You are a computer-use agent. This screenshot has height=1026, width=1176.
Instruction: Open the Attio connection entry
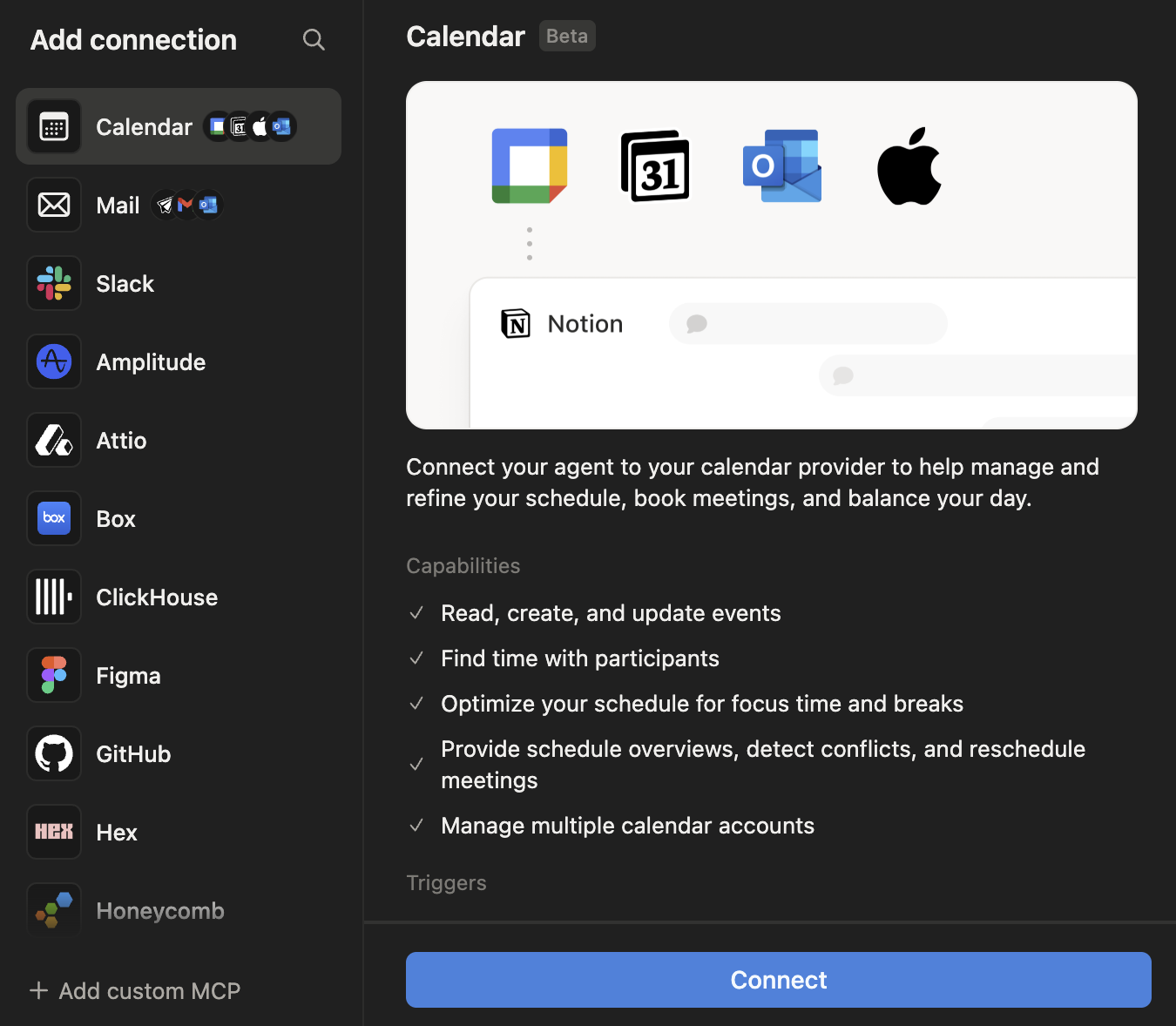point(179,440)
